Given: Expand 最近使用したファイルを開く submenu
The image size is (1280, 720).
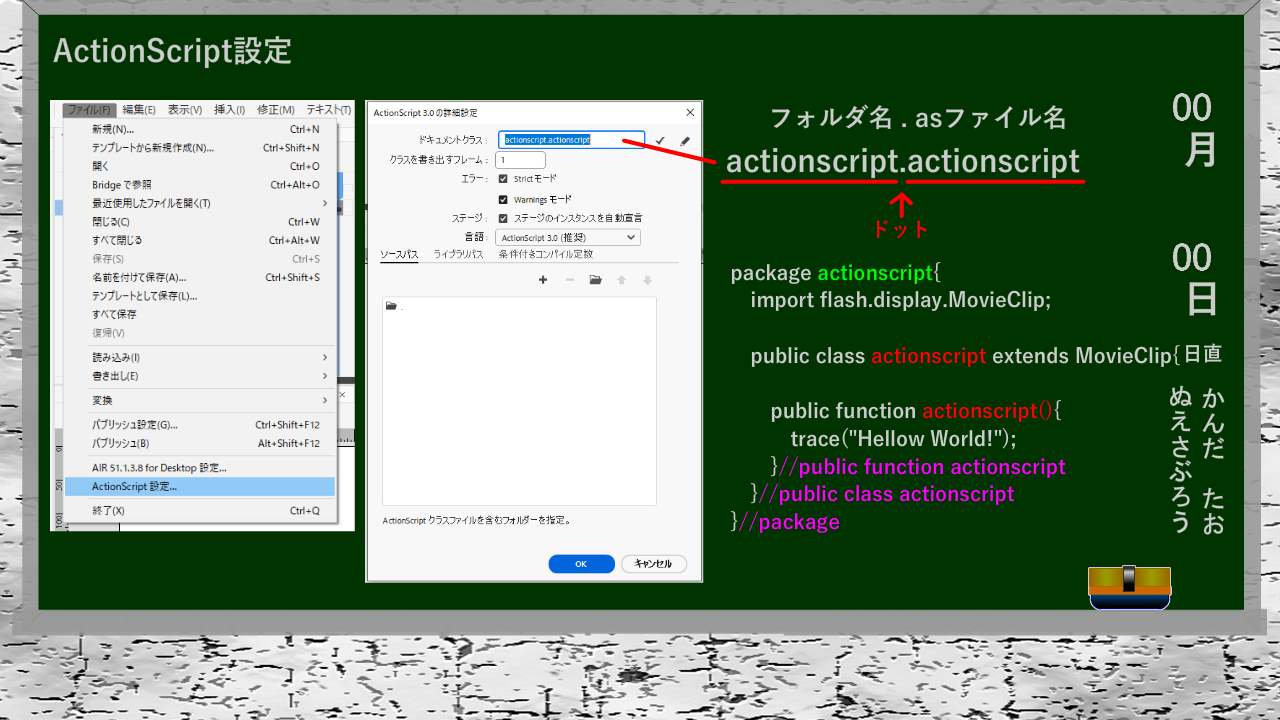Looking at the screenshot, I should pos(200,203).
